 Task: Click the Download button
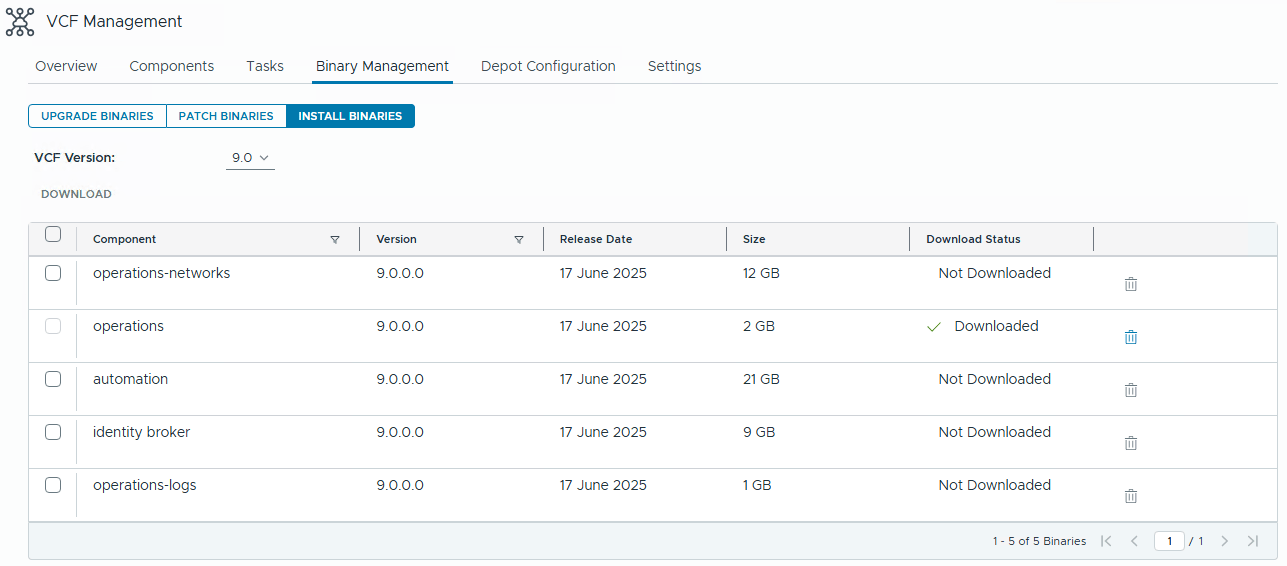pos(76,194)
